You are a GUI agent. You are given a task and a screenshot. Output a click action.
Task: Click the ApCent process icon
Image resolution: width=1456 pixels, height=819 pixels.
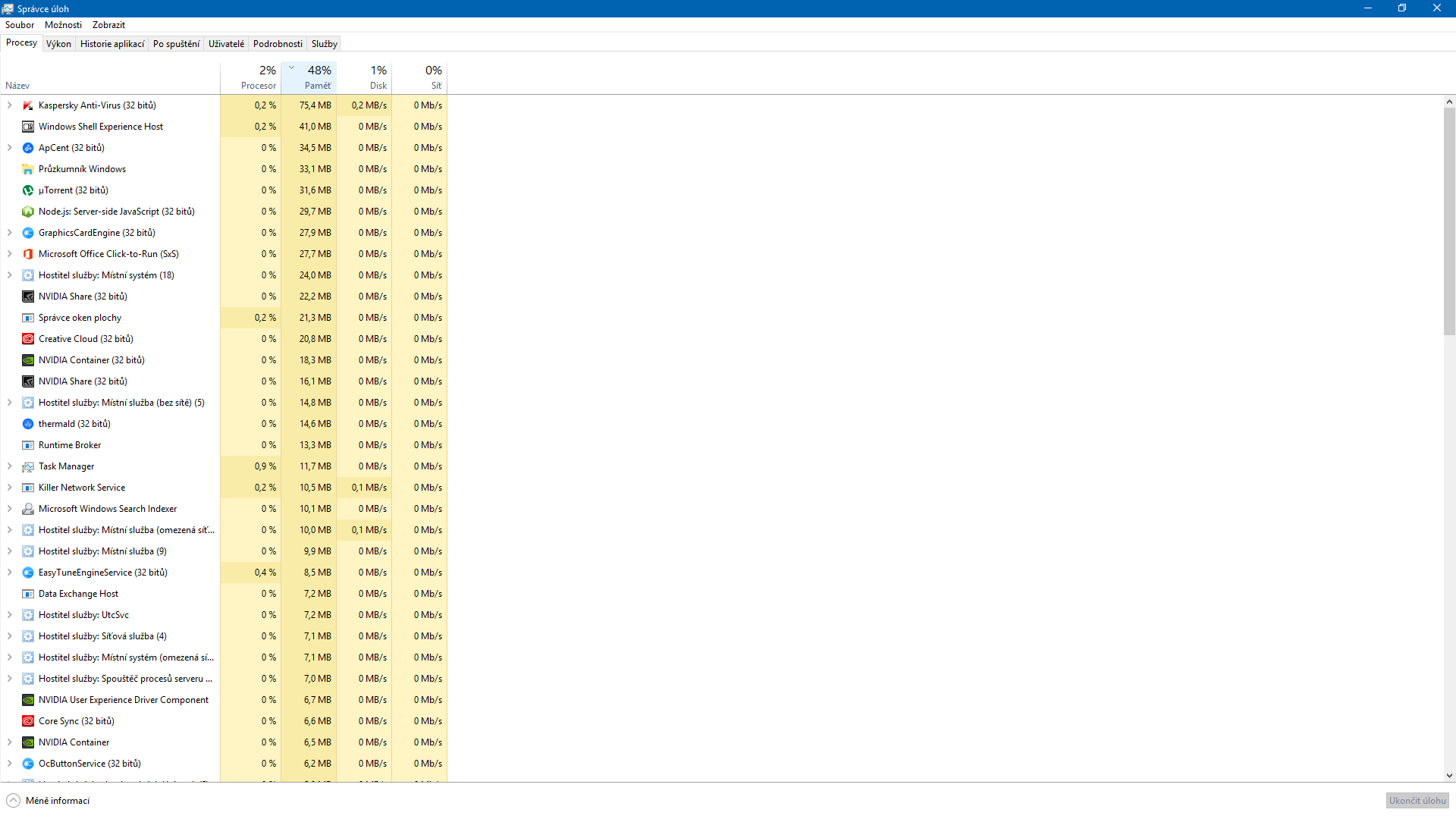click(x=28, y=148)
